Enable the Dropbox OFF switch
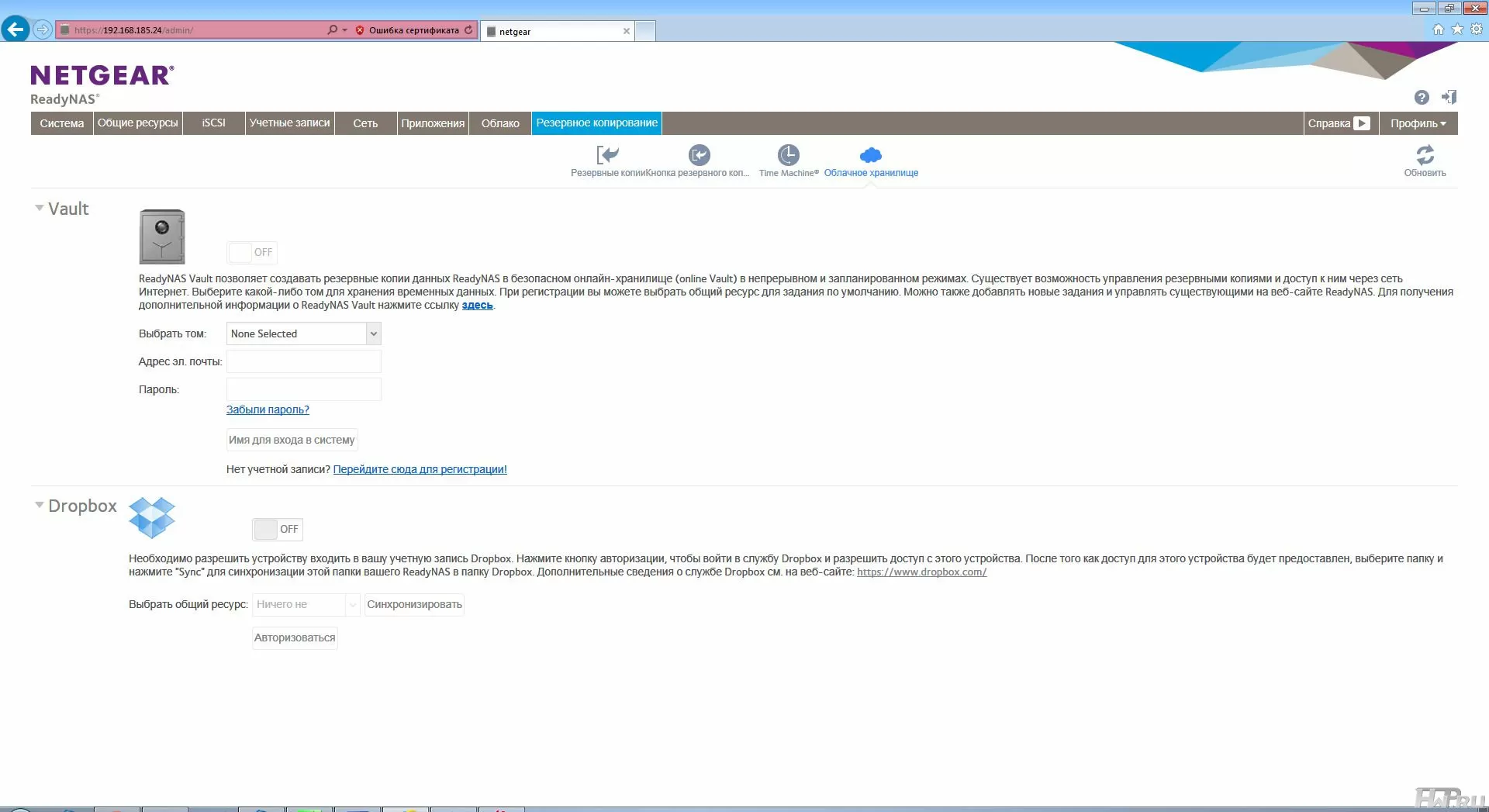This screenshot has height=812, width=1489. coord(278,529)
